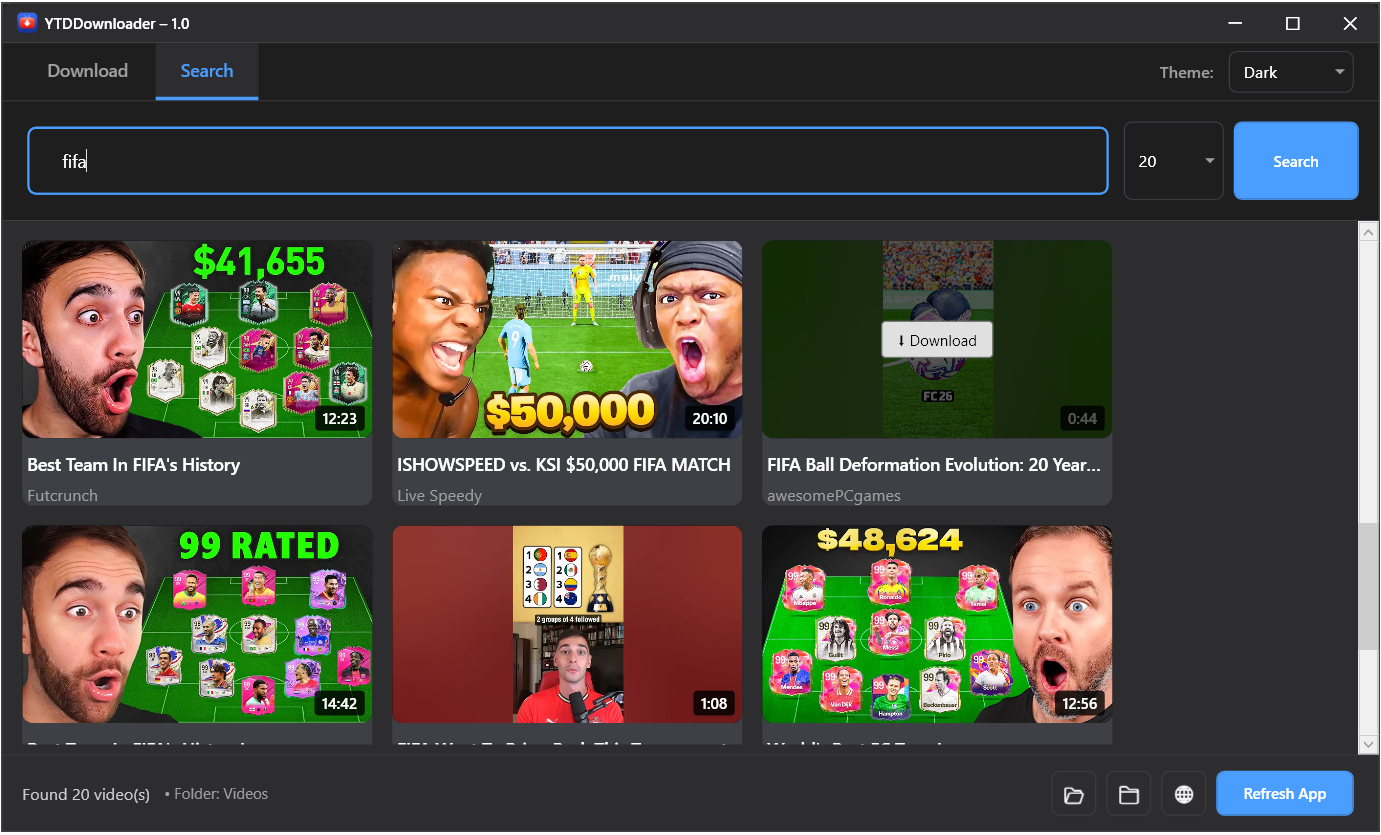Viewport: 1381px width, 835px height.
Task: Click the 14:42 duration badge
Action: click(x=339, y=704)
